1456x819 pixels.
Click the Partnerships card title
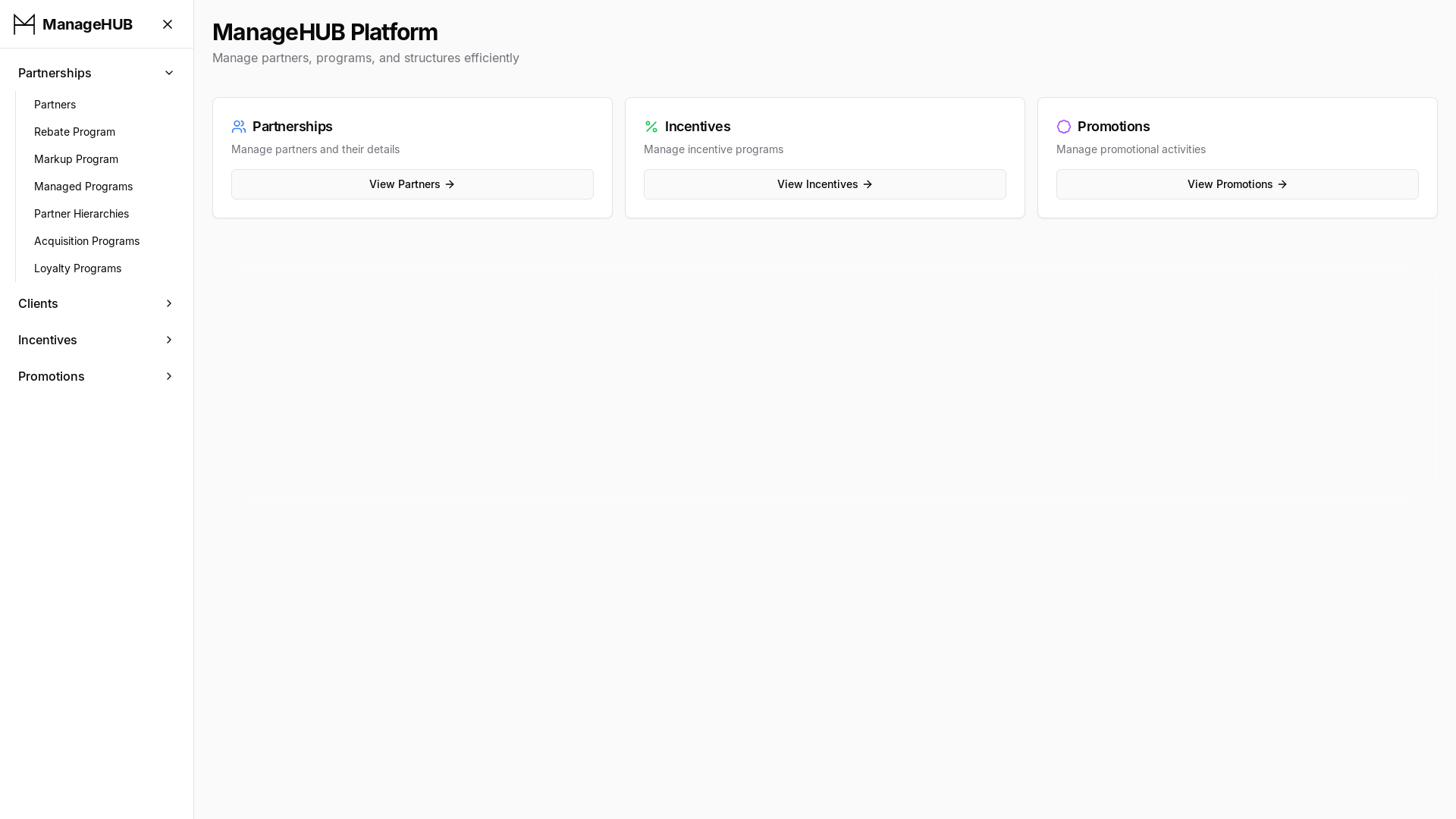[x=293, y=127]
